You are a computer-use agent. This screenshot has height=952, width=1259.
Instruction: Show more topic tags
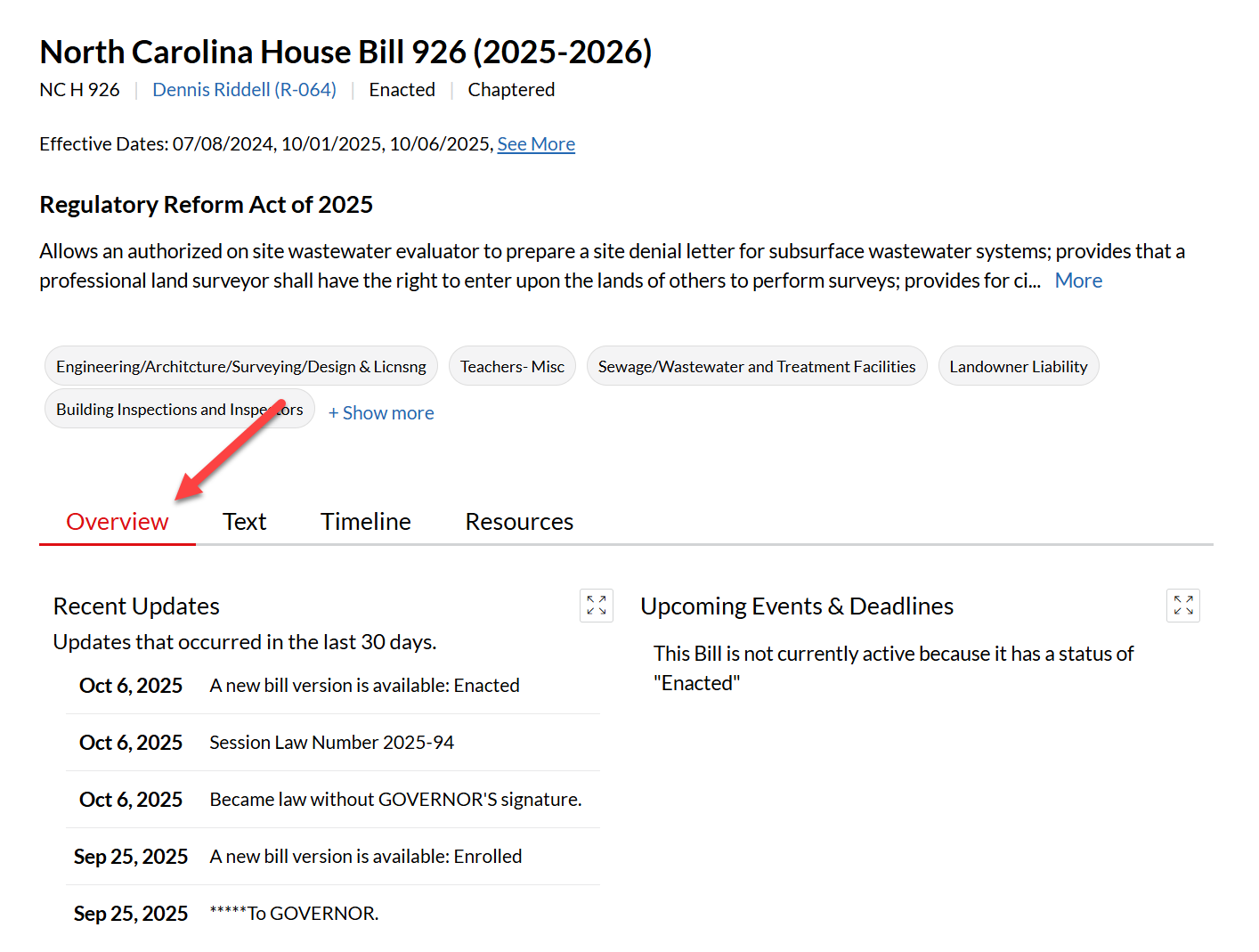click(x=381, y=413)
